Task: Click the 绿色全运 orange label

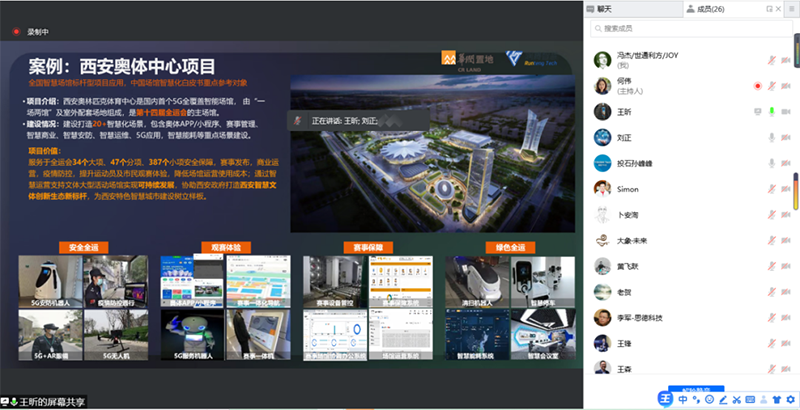Action: point(510,247)
